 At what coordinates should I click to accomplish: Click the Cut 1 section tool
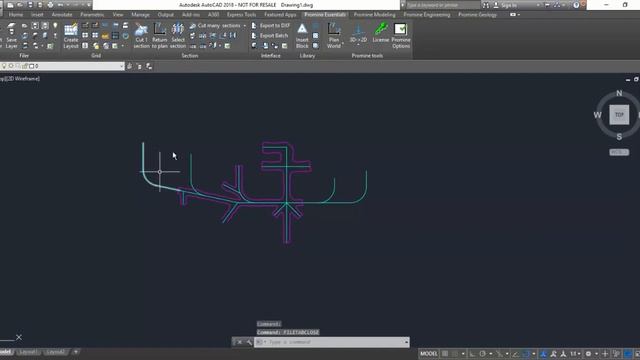click(x=141, y=36)
